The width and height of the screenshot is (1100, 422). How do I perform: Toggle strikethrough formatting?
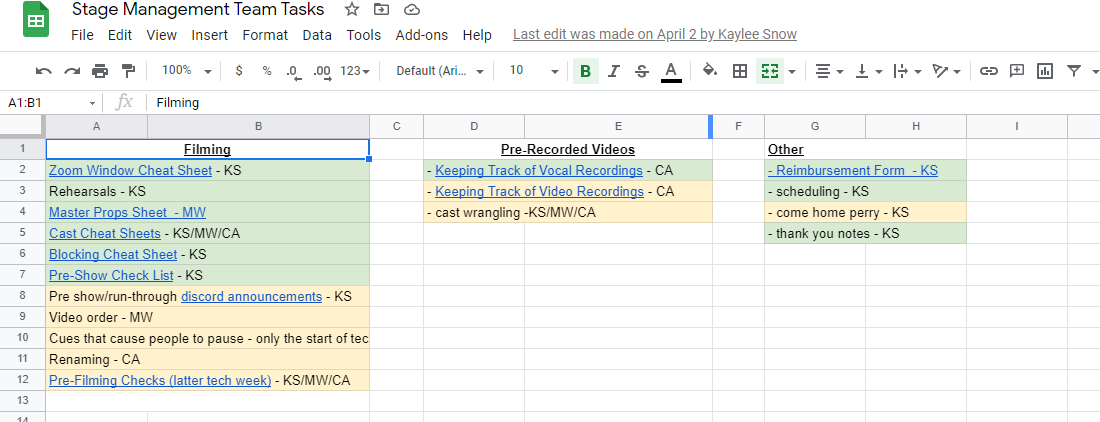point(642,71)
